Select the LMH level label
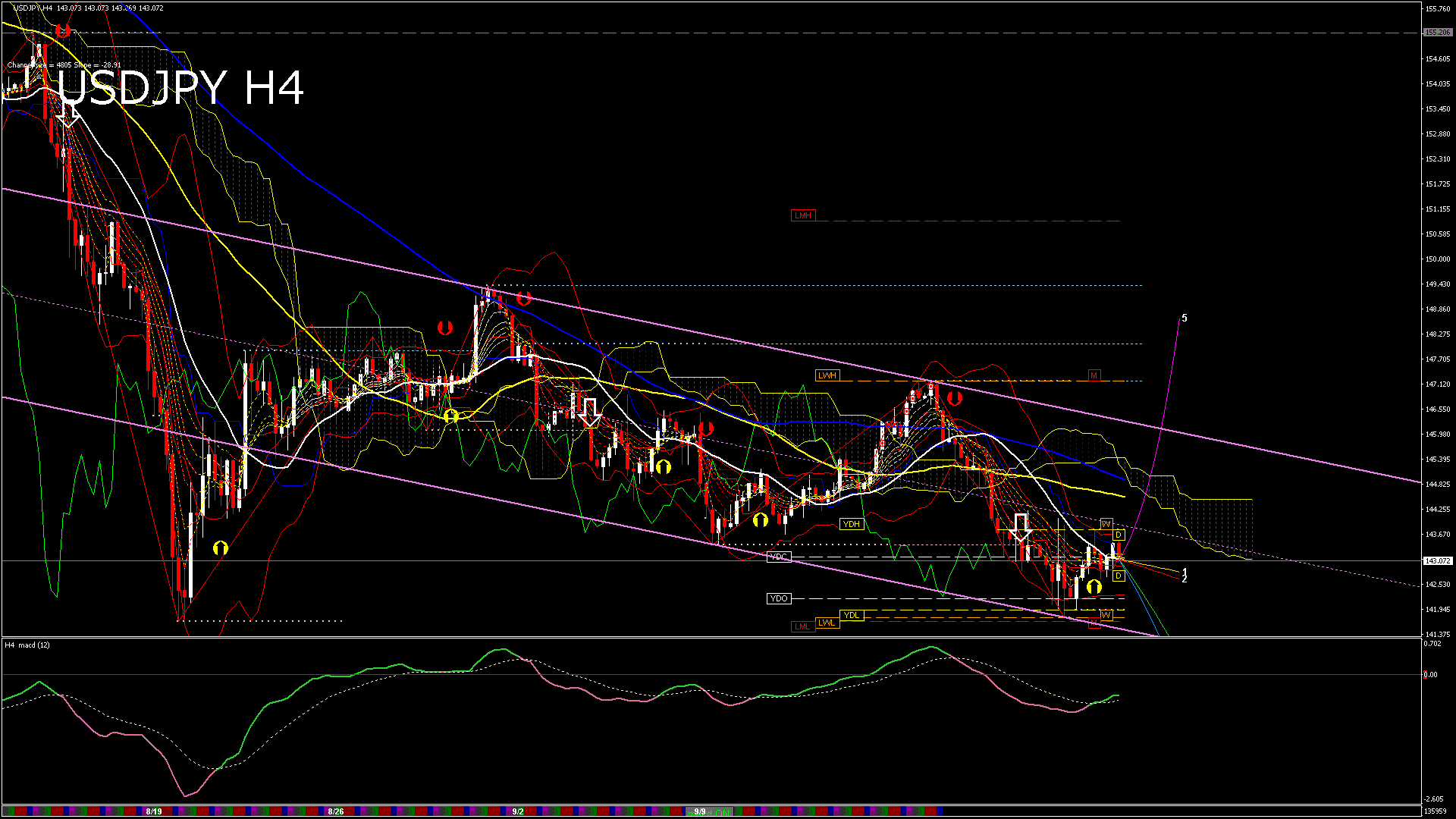Screen dimensions: 1456x819 [x=802, y=215]
